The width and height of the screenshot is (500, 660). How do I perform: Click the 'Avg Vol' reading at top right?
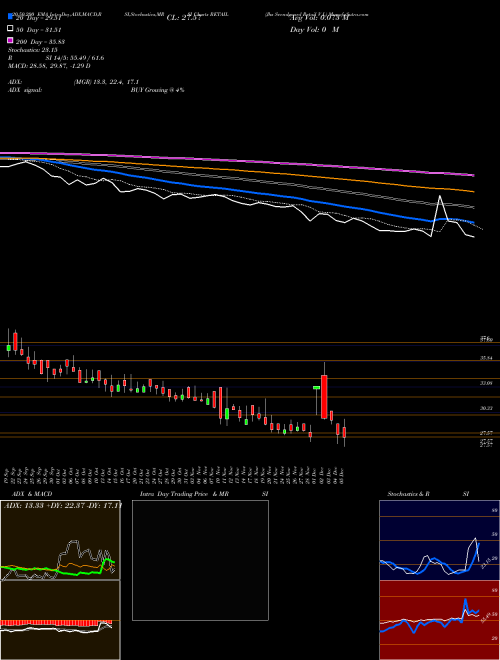[x=320, y=18]
